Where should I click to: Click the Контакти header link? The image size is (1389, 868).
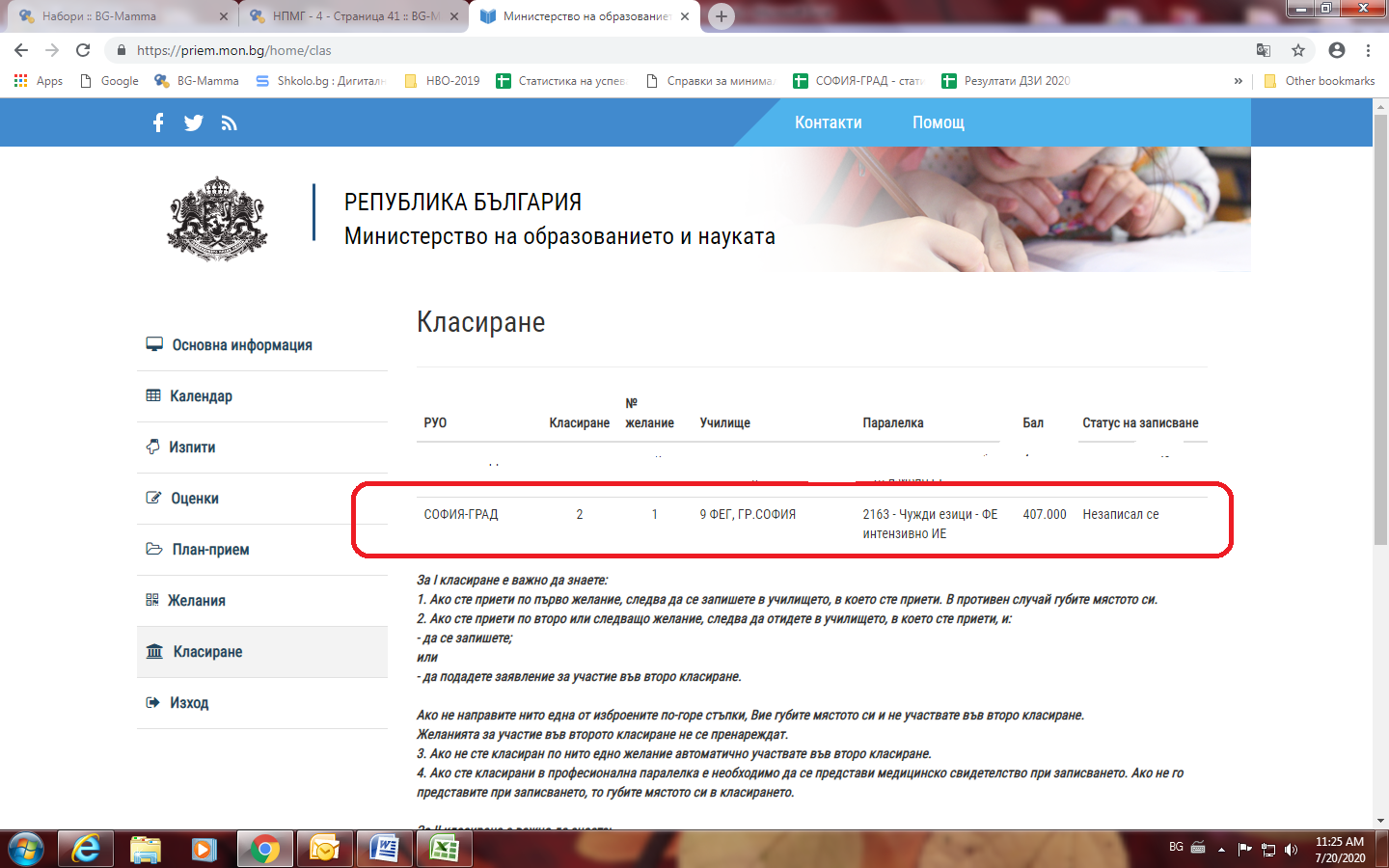coord(828,122)
